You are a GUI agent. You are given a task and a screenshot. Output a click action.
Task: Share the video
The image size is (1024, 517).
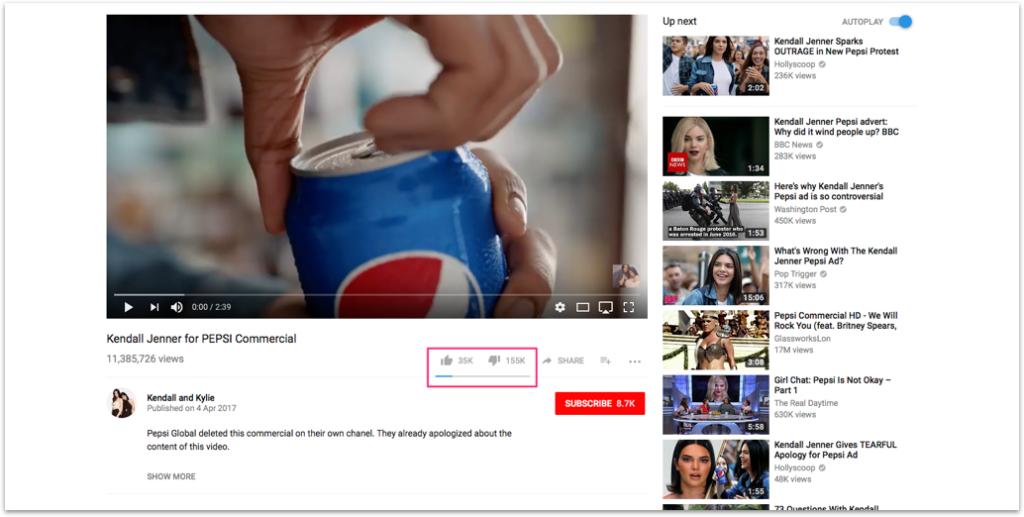coord(563,360)
